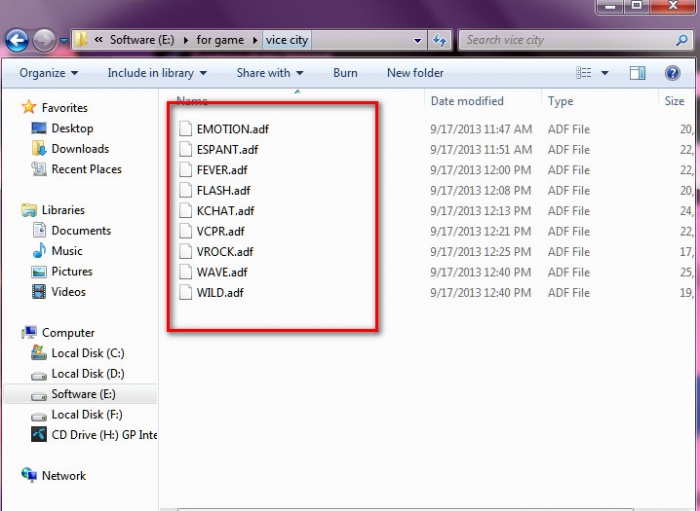The width and height of the screenshot is (700, 511).
Task: Select the WILD.adf file
Action: pyautogui.click(x=220, y=293)
